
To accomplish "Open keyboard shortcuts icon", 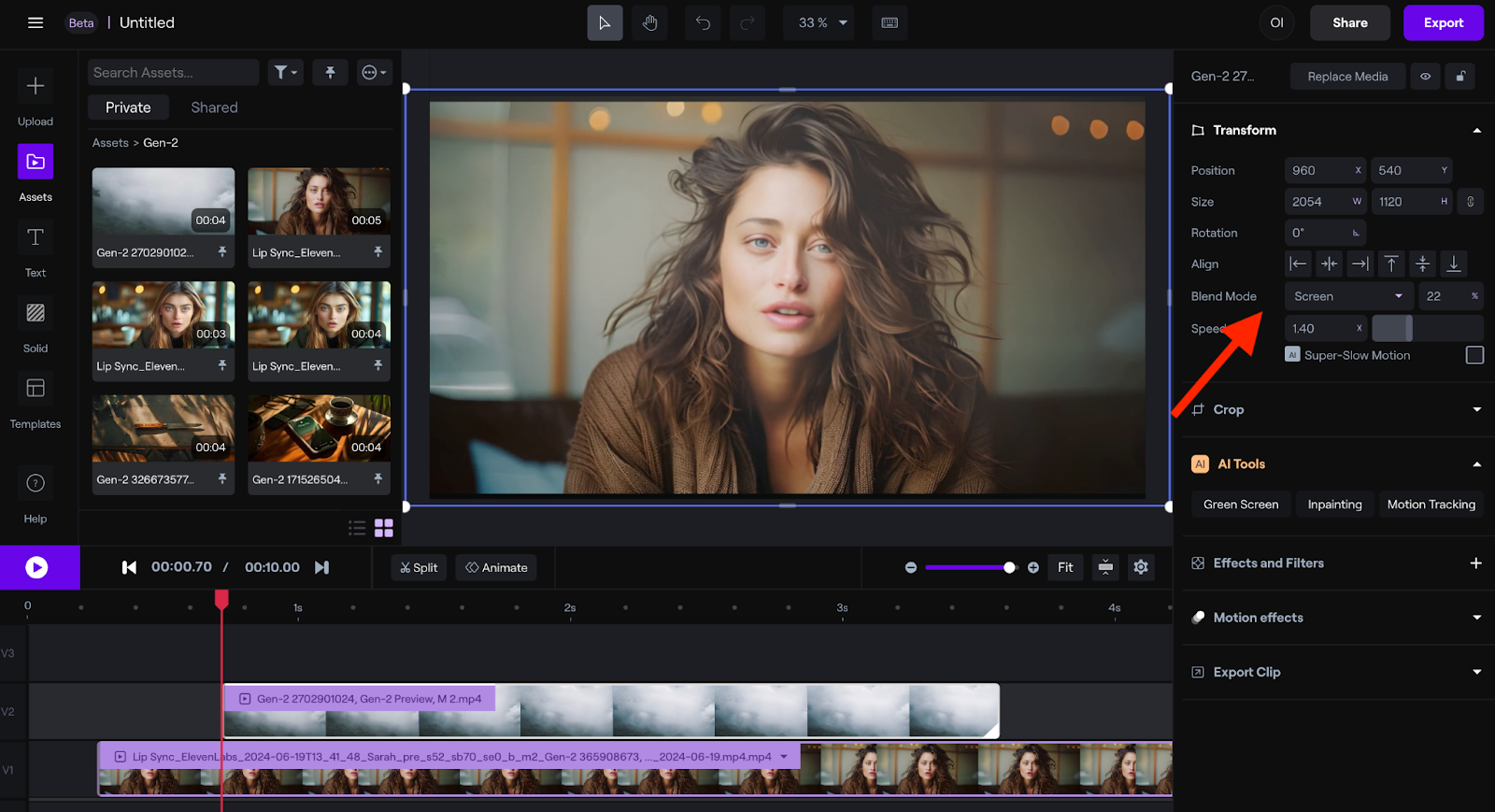I will point(890,22).
